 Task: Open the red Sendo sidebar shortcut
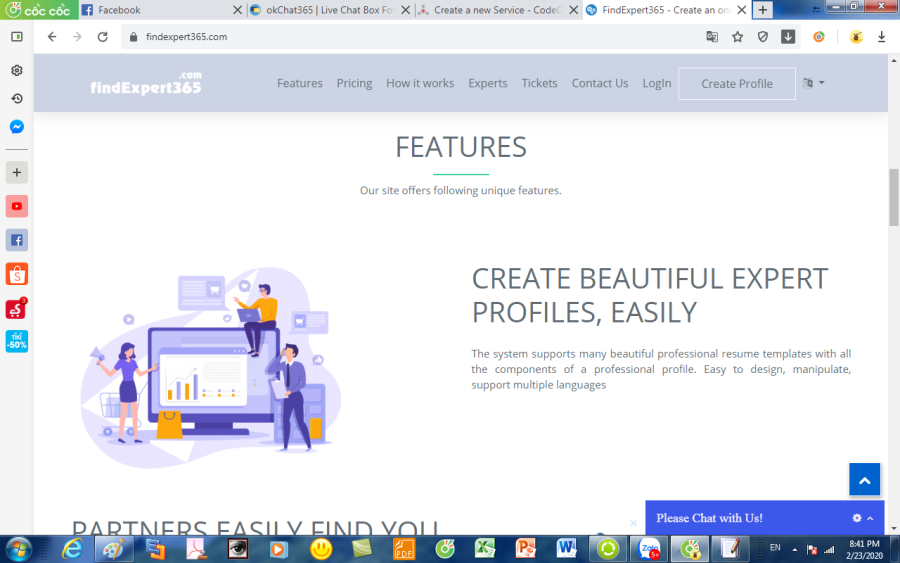[17, 309]
